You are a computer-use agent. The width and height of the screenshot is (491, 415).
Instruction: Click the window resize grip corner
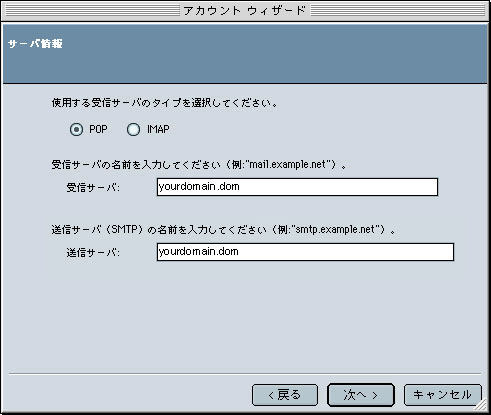[481, 405]
